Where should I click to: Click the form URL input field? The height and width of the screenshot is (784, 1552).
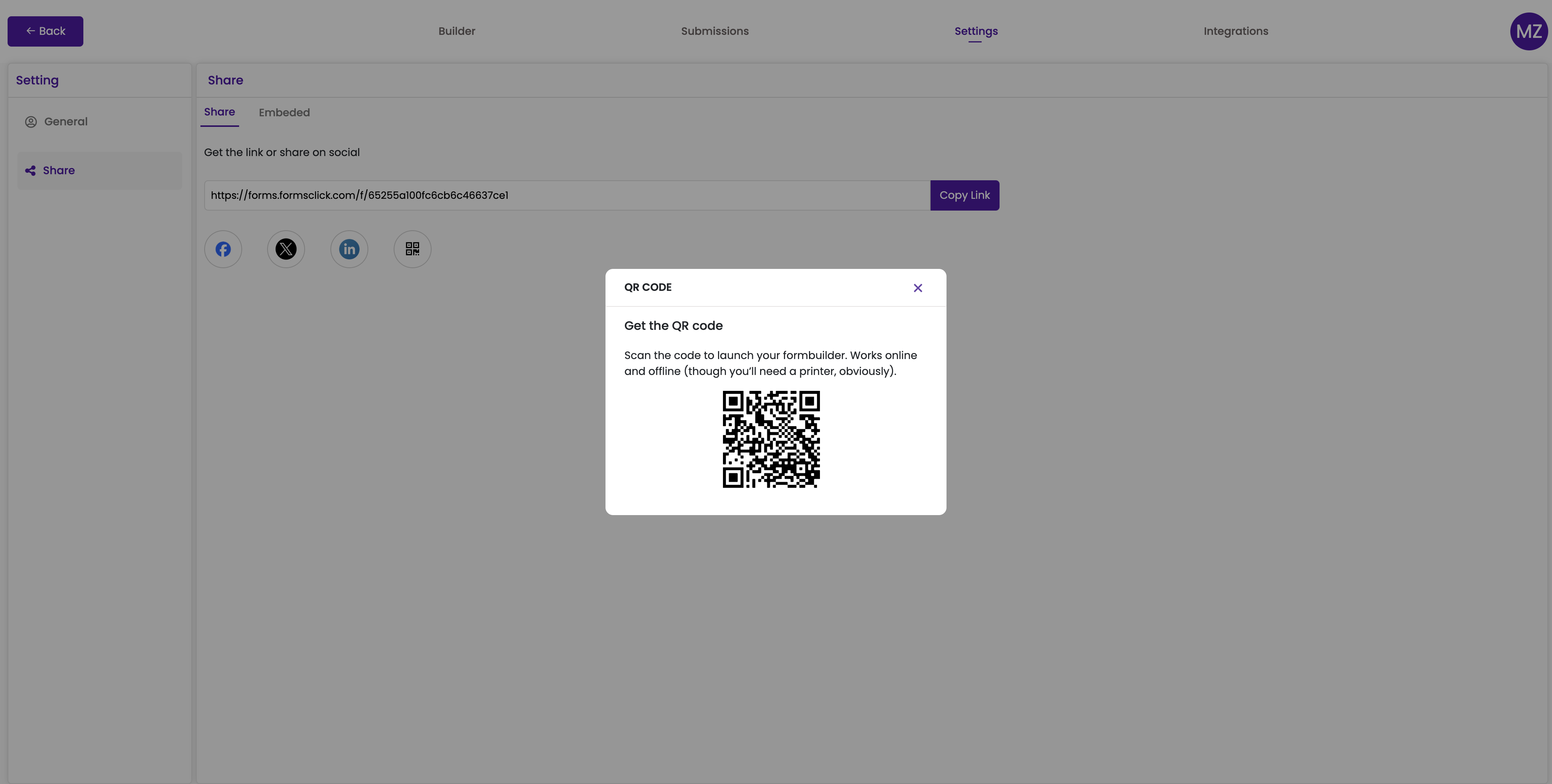567,195
